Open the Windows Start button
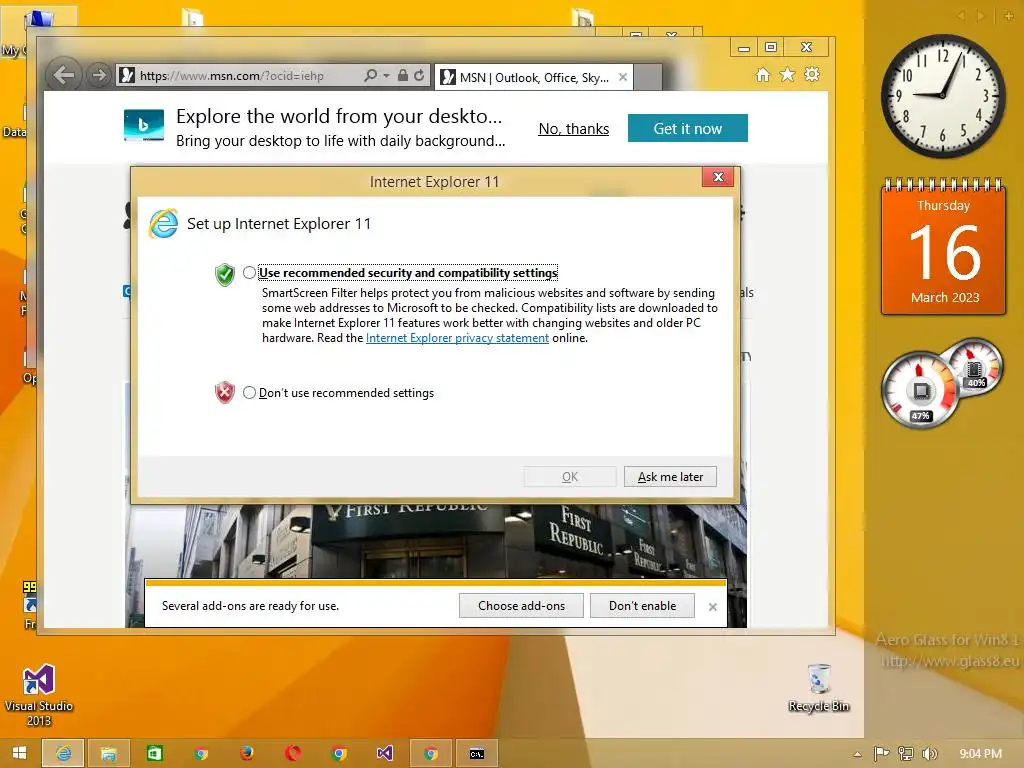The image size is (1024, 768). tap(19, 753)
